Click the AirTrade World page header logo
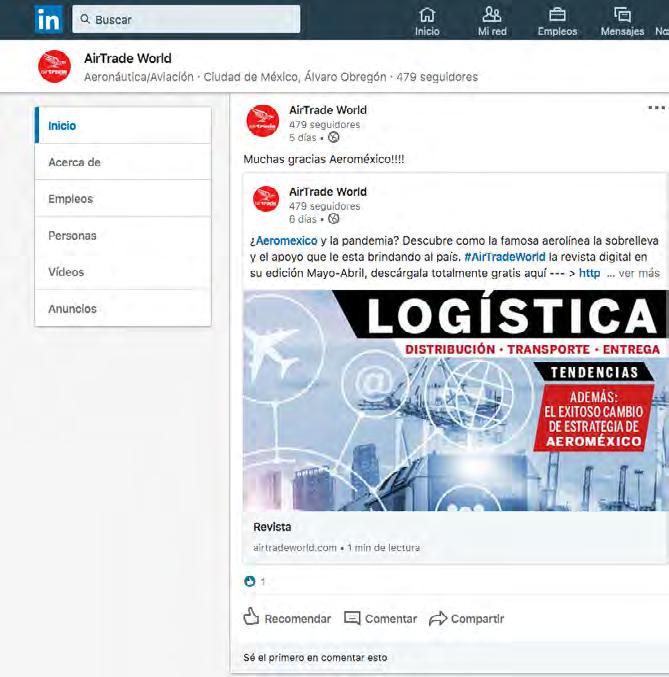Viewport: 669px width, 677px height. click(x=54, y=66)
